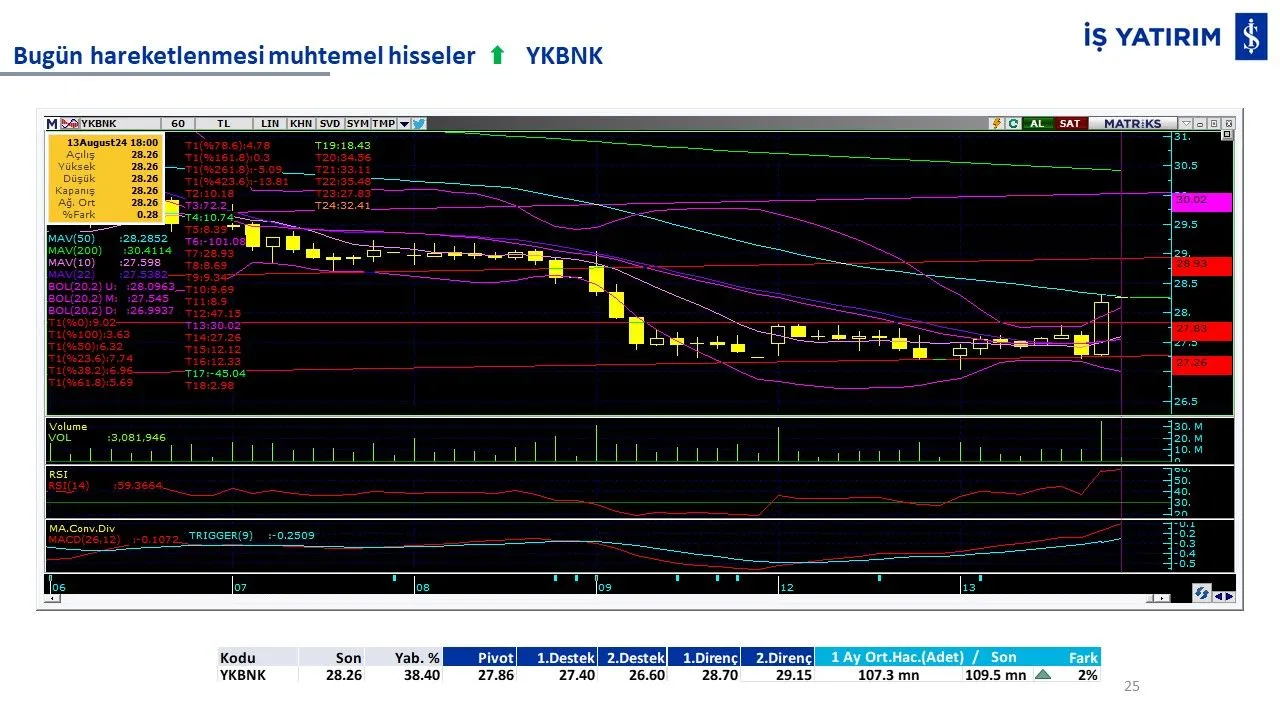Click the blue left-right arrows icon
The height and width of the screenshot is (720, 1280).
(x=1224, y=596)
